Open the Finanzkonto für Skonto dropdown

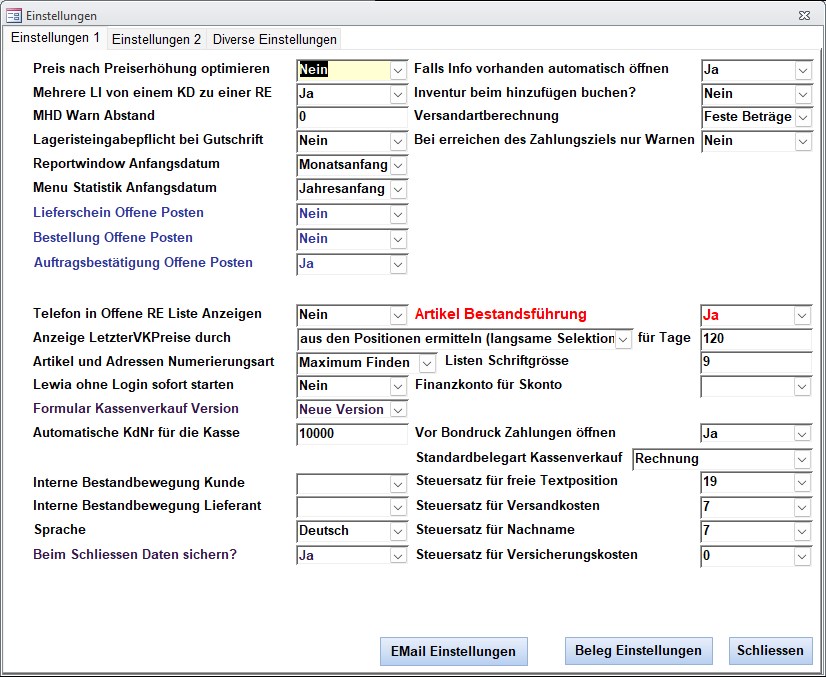[803, 386]
